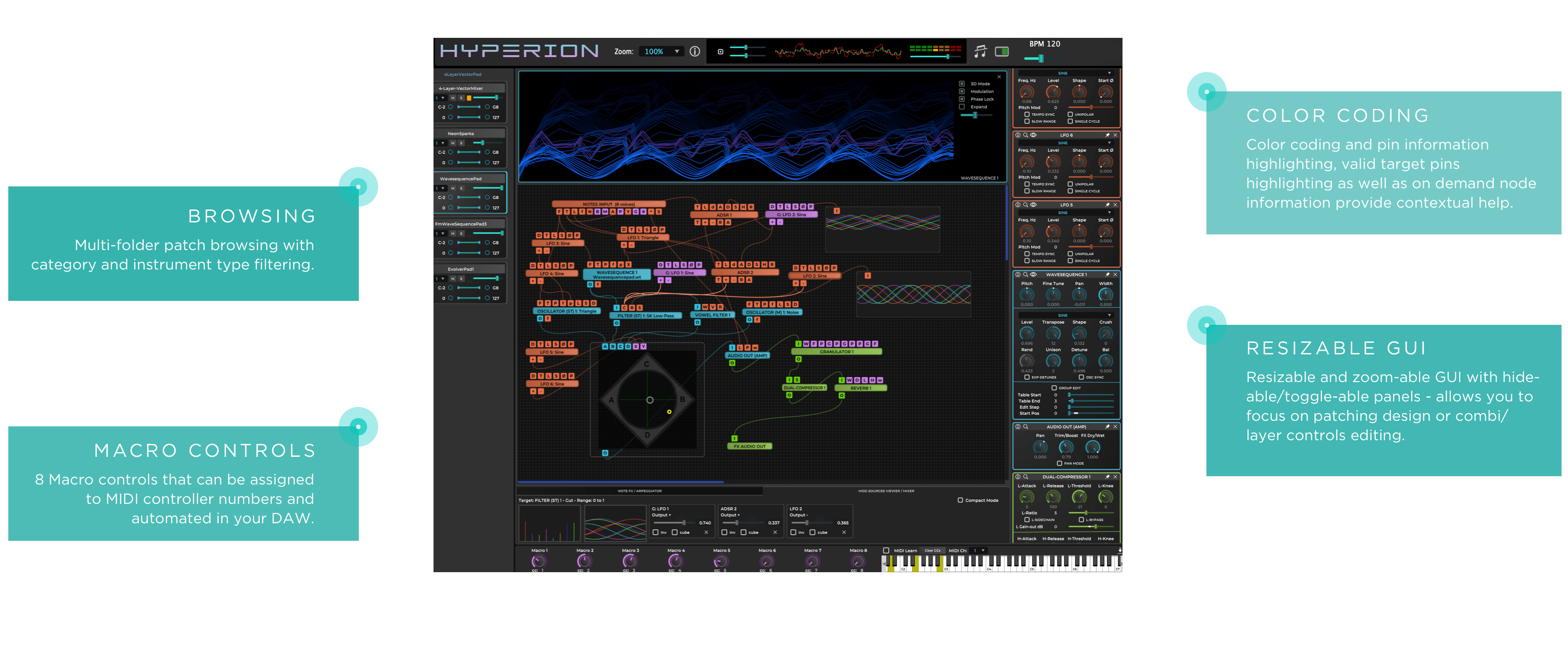Click the LFO 5 panel info icon
Viewport: 1568px width, 646px height.
tap(1018, 205)
